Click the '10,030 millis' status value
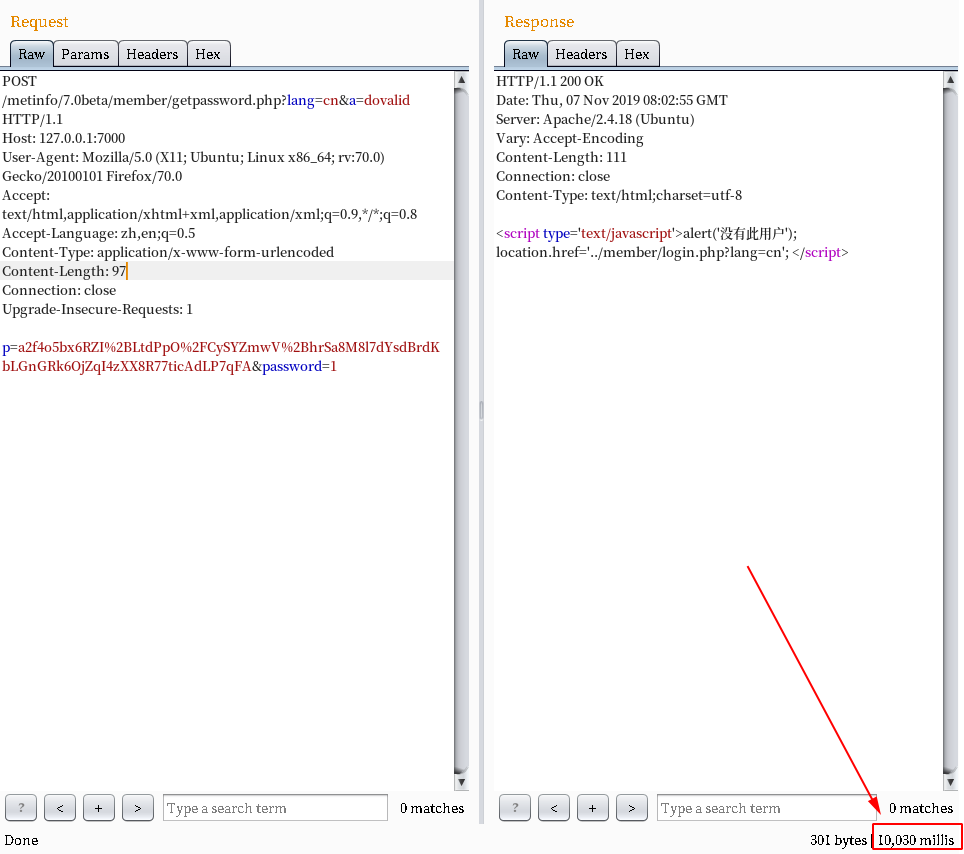The height and width of the screenshot is (854, 964). point(916,840)
